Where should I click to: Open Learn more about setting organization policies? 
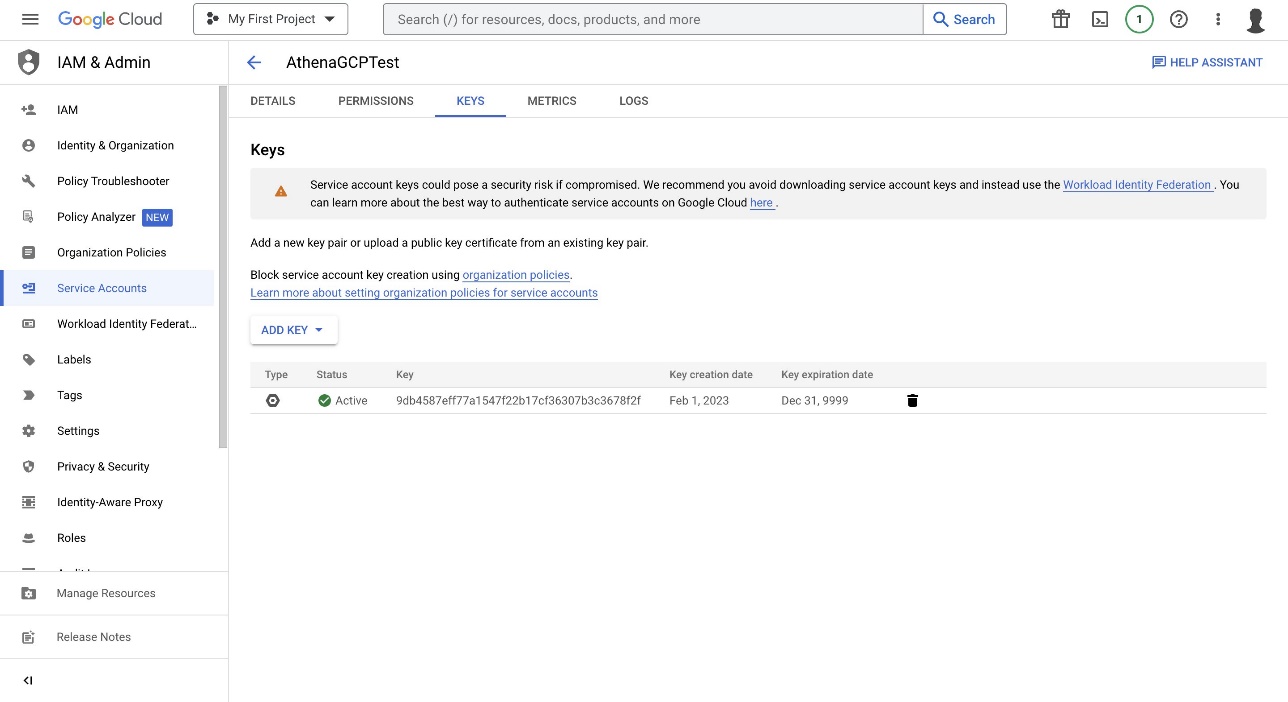424,293
